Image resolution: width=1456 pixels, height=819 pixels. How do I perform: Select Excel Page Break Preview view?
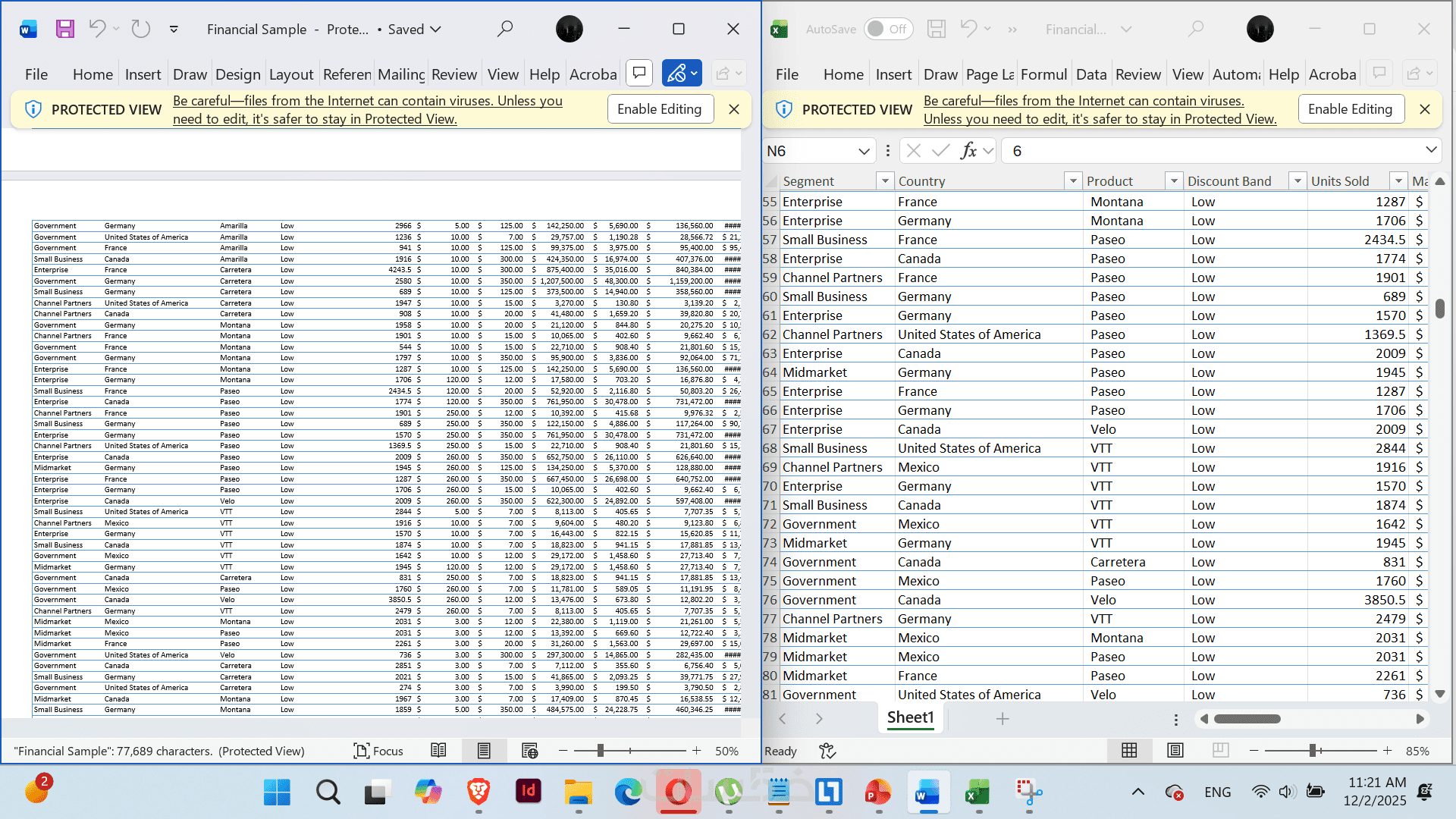coord(1220,751)
